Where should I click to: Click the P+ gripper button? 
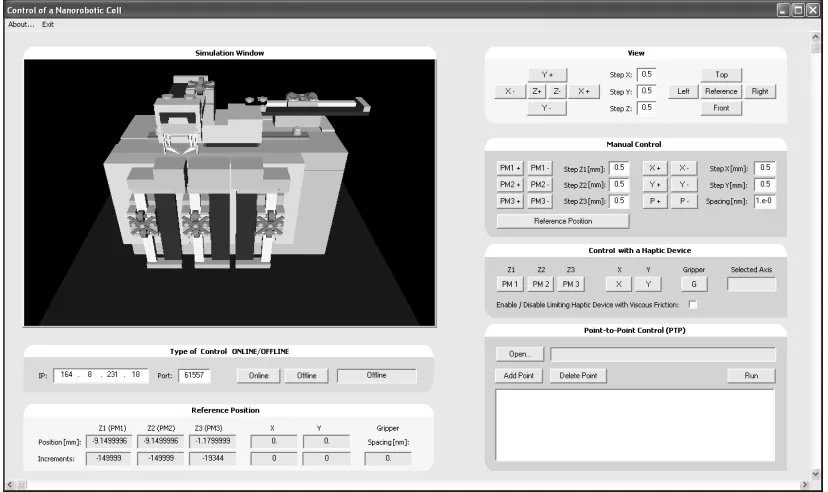(x=655, y=201)
